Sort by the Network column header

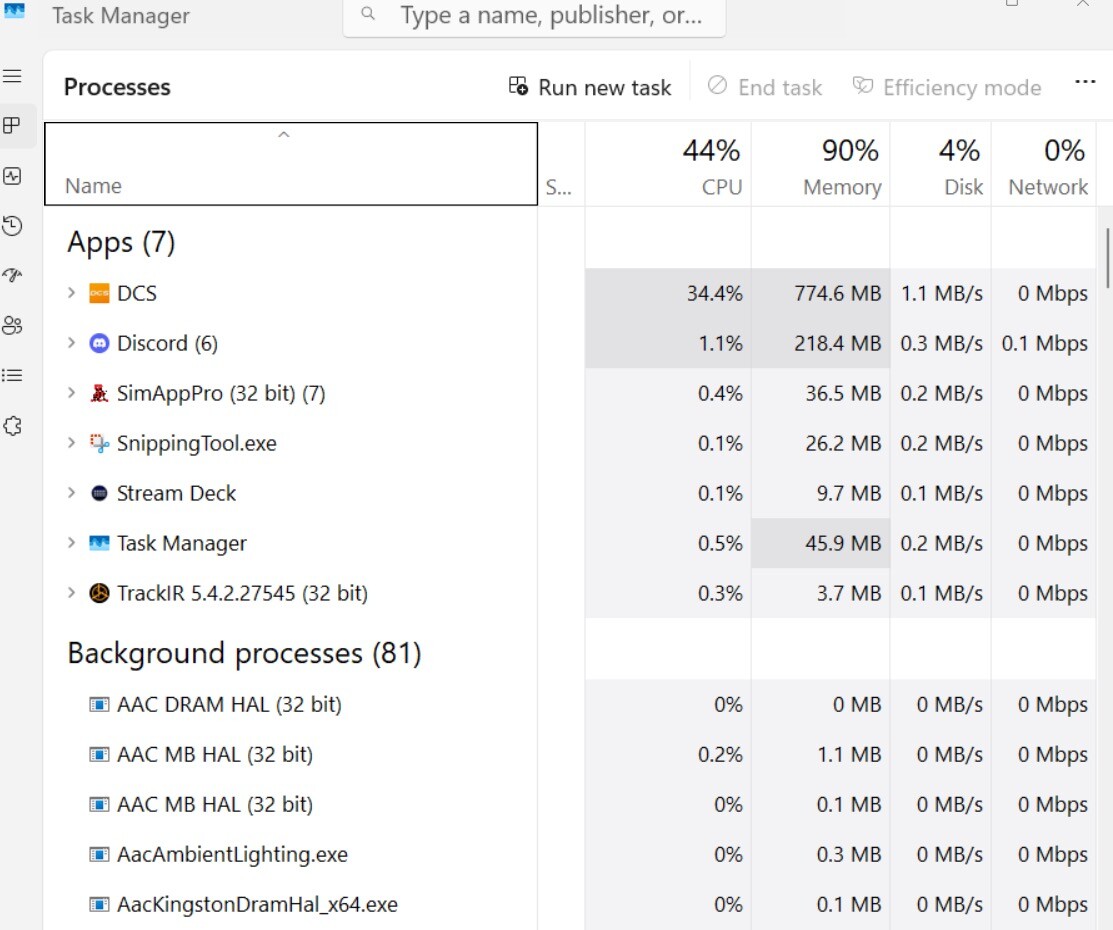(1044, 164)
